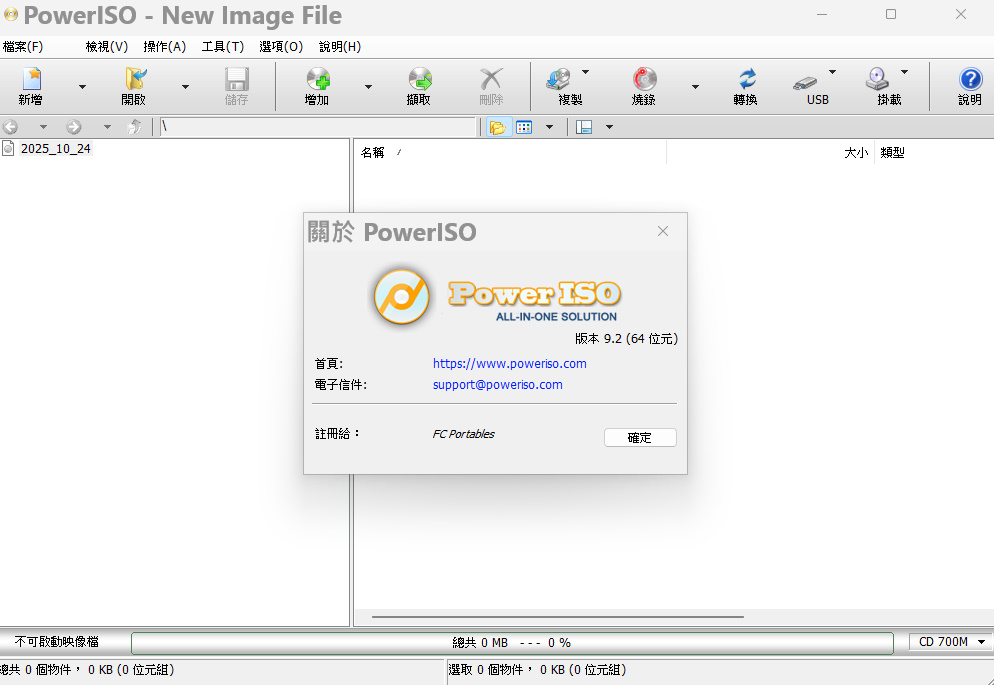The image size is (994, 685).
Task: Open the Tools (工具) menu
Action: coord(222,47)
